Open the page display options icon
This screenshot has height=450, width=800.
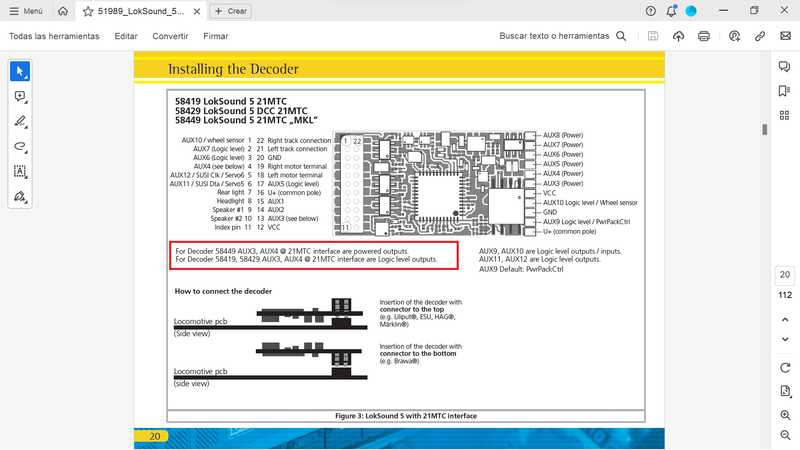click(785, 391)
